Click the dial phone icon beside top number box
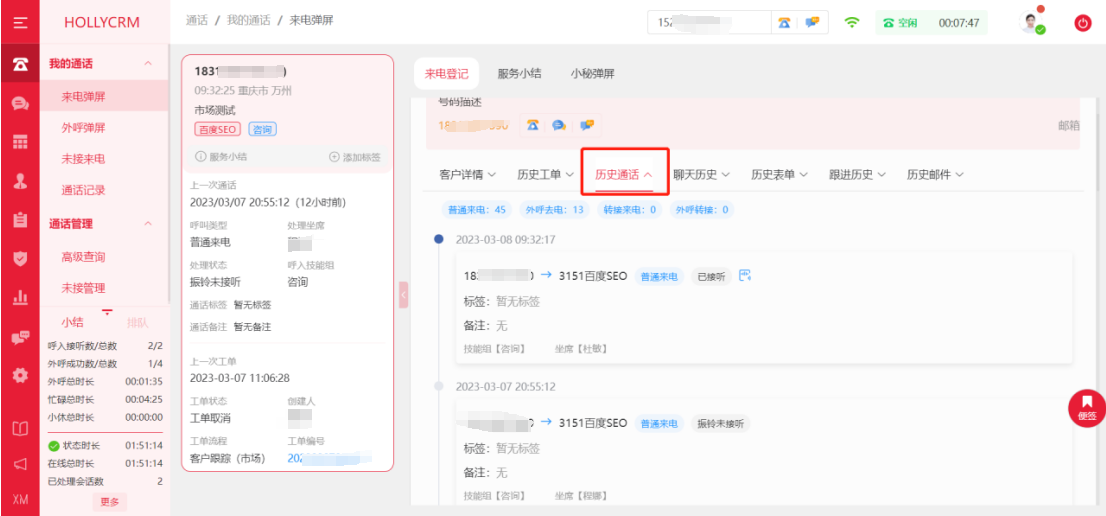The height and width of the screenshot is (516, 1106). point(784,23)
